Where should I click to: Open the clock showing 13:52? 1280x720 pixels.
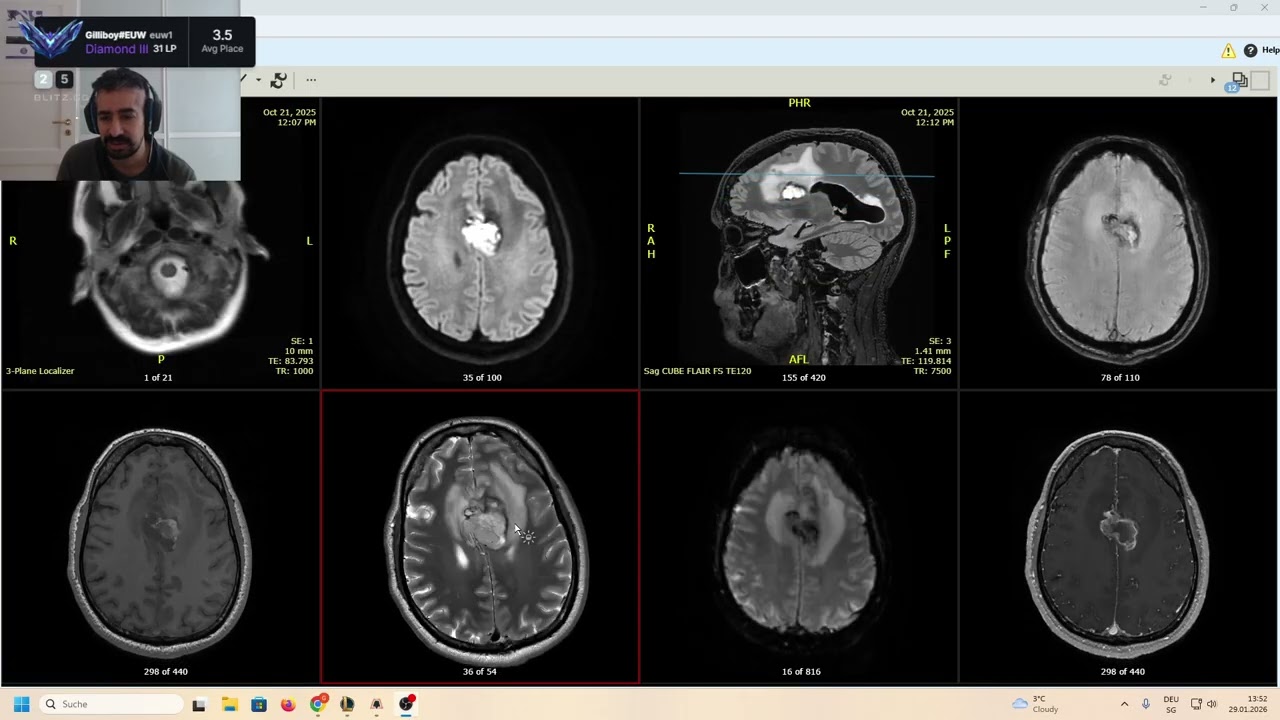(x=1248, y=704)
